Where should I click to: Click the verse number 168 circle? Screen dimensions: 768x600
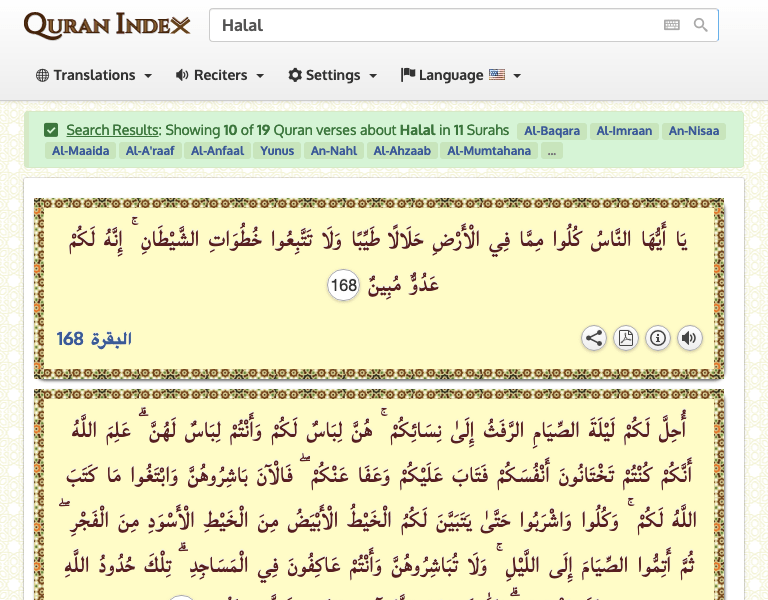(343, 286)
